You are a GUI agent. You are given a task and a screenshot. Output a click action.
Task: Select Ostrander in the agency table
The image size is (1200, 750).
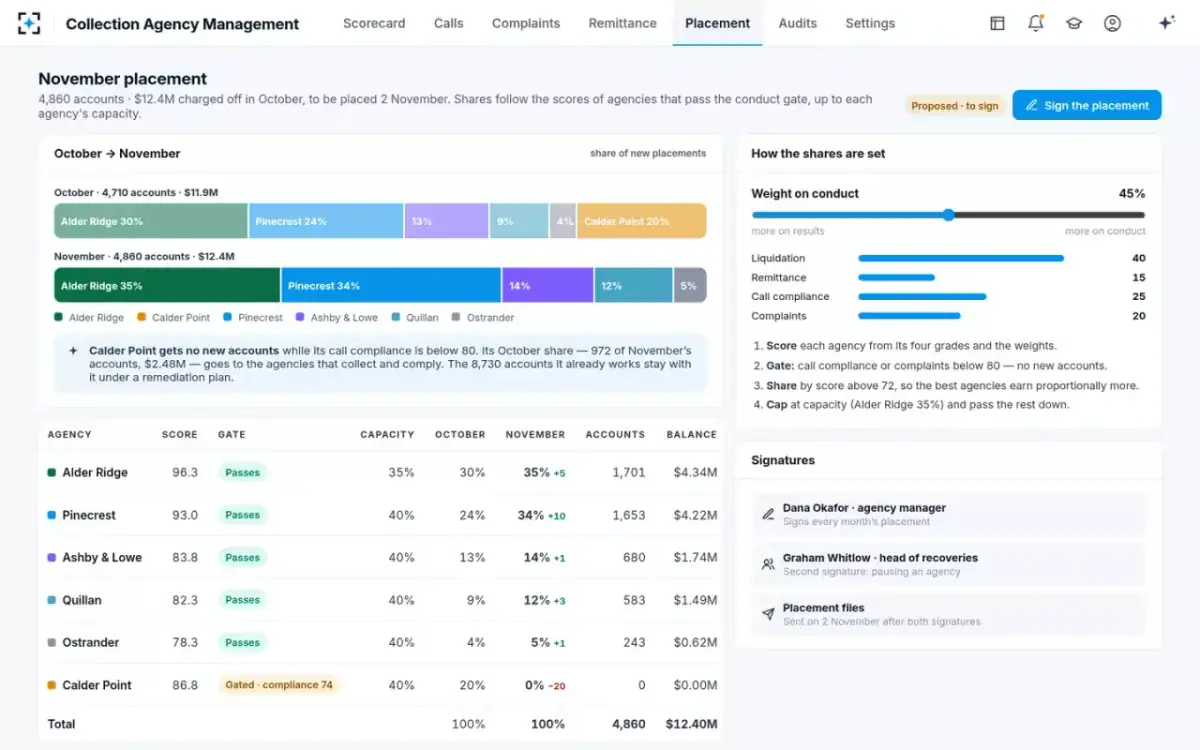(91, 642)
